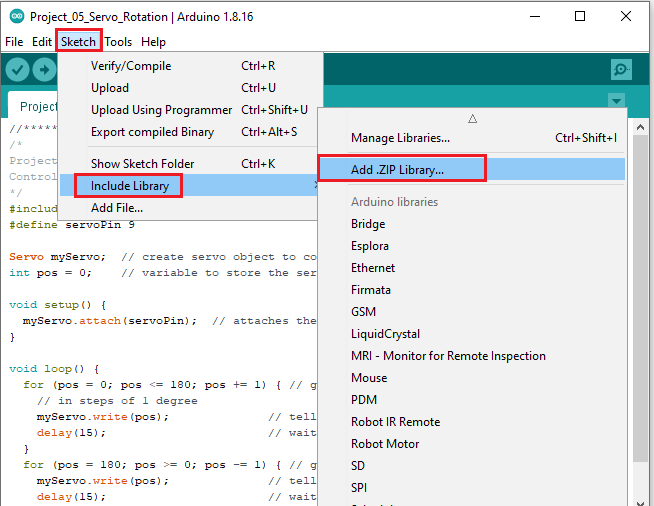The height and width of the screenshot is (506, 654).
Task: Open the Serial Monitor magnifier icon
Action: (x=621, y=69)
